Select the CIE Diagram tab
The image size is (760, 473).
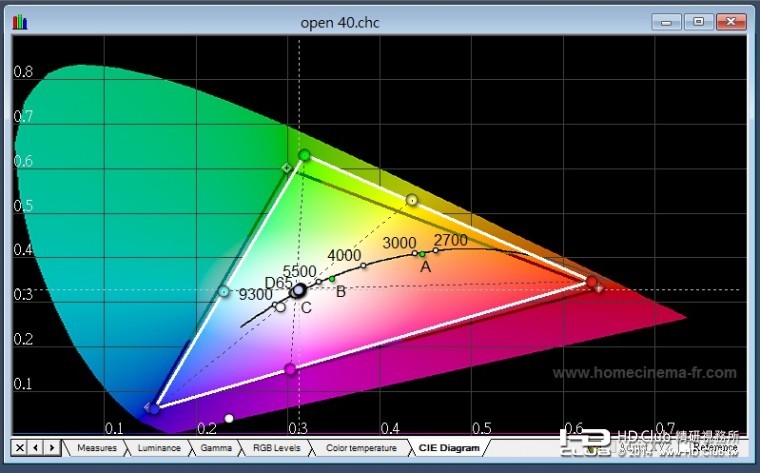point(449,448)
